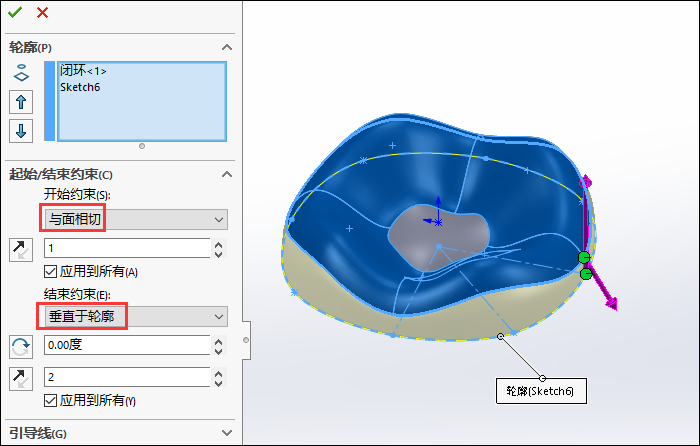Increase the 0.00度 draft angle value
This screenshot has height=446, width=700.
[x=218, y=341]
